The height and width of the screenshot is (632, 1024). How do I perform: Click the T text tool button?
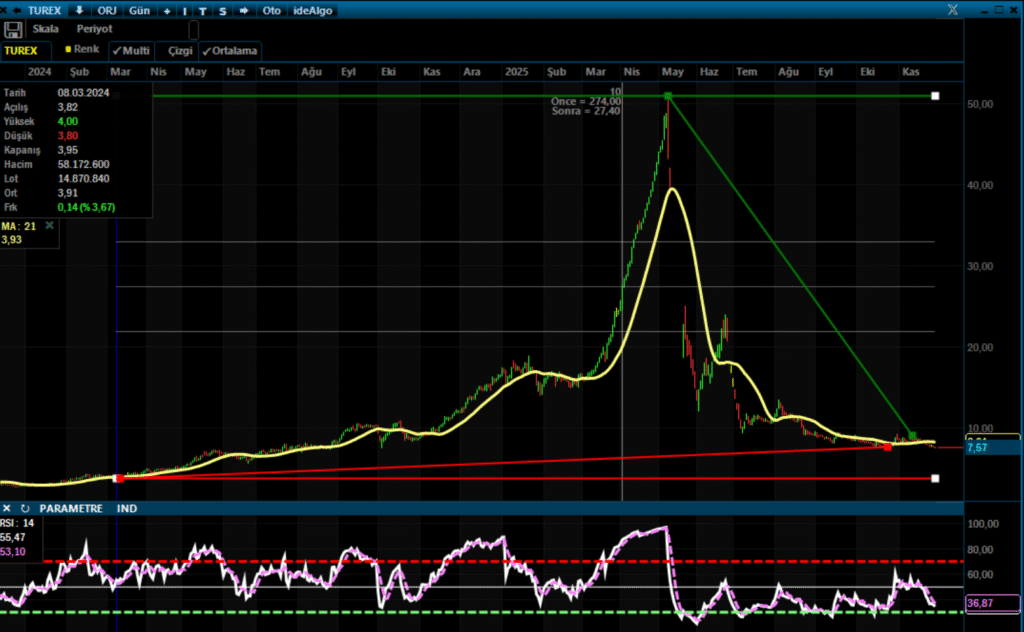[x=203, y=11]
